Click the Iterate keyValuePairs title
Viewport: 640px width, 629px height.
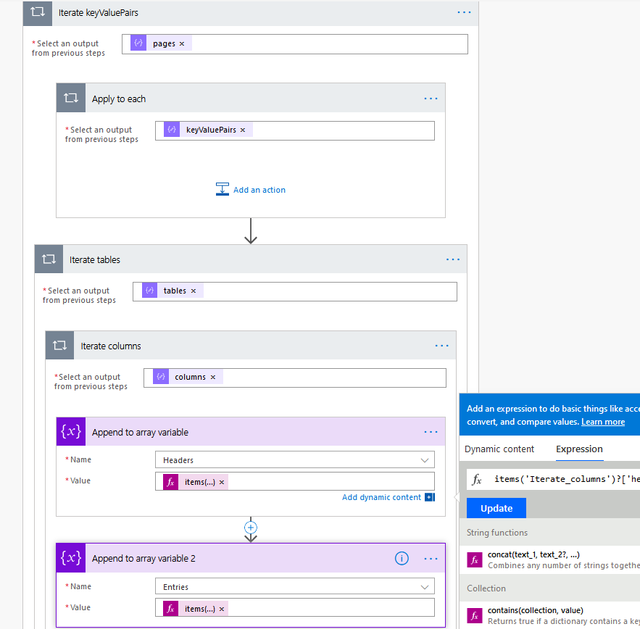(98, 13)
